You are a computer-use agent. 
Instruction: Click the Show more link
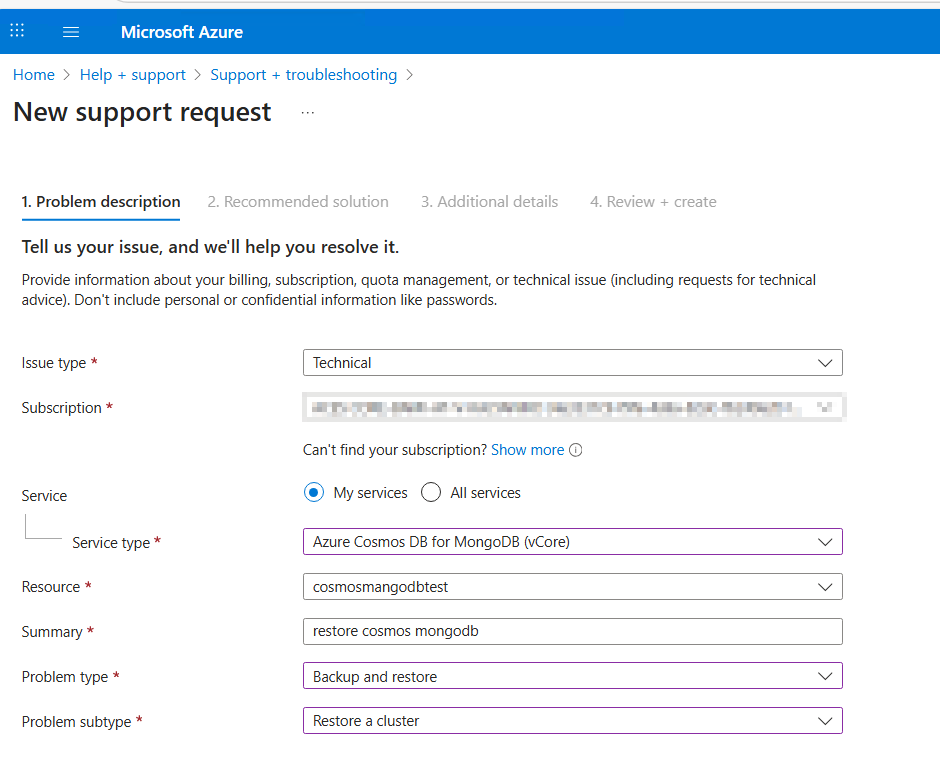(x=527, y=450)
